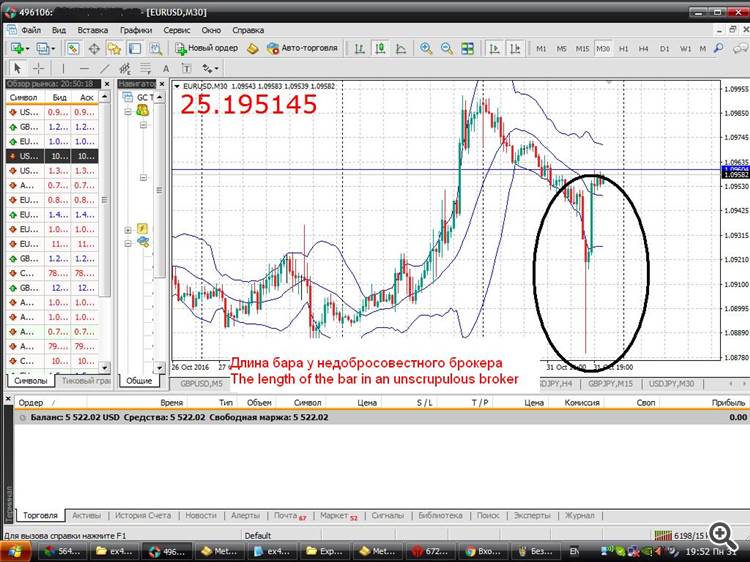750x562 pixels.
Task: Switch to the GBPJPY,M15 chart tab
Action: [610, 384]
